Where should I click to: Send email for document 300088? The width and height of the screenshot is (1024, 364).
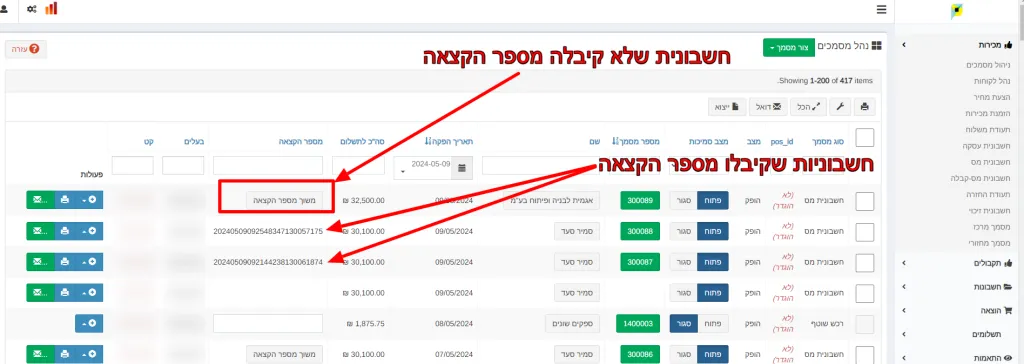[40, 231]
